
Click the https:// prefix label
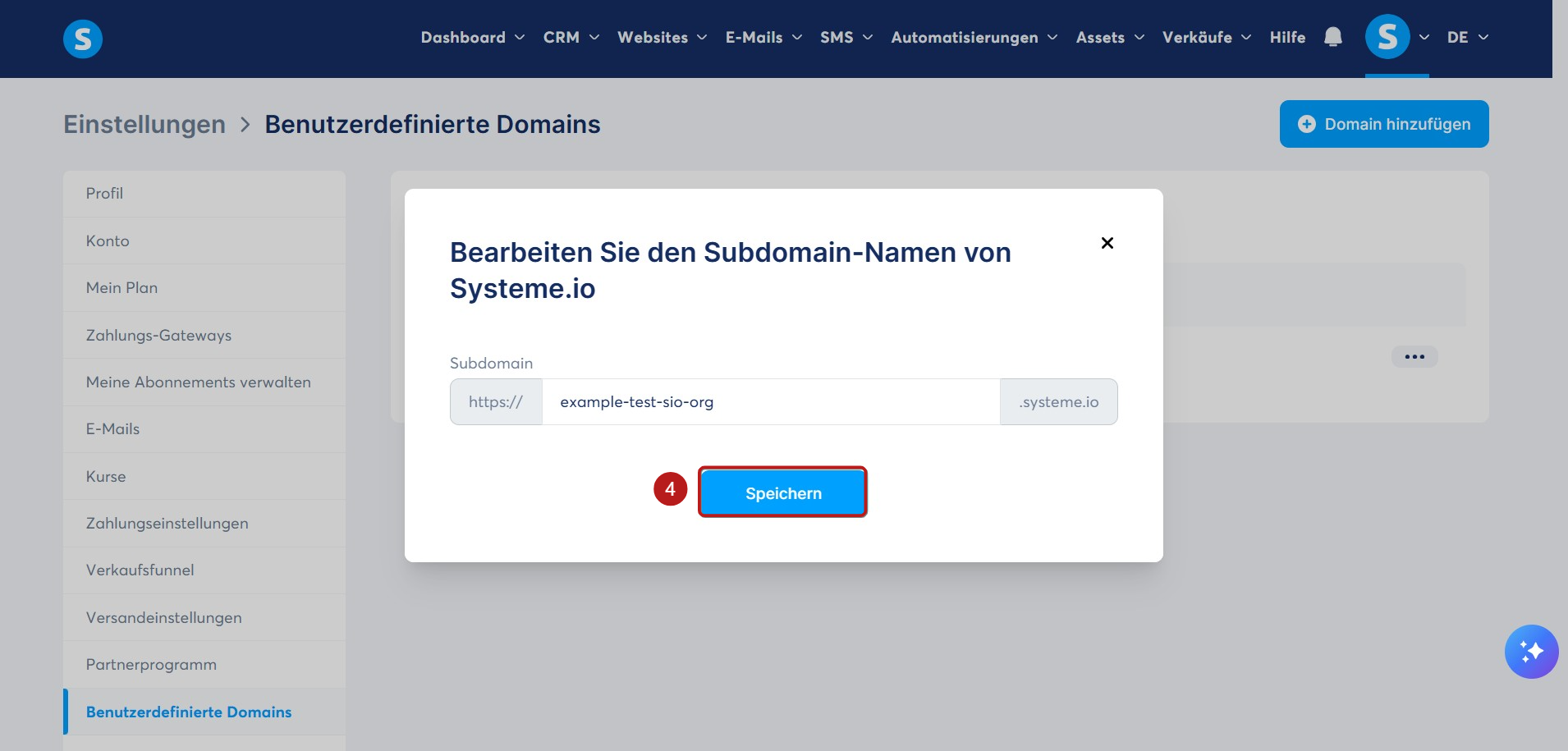point(496,401)
